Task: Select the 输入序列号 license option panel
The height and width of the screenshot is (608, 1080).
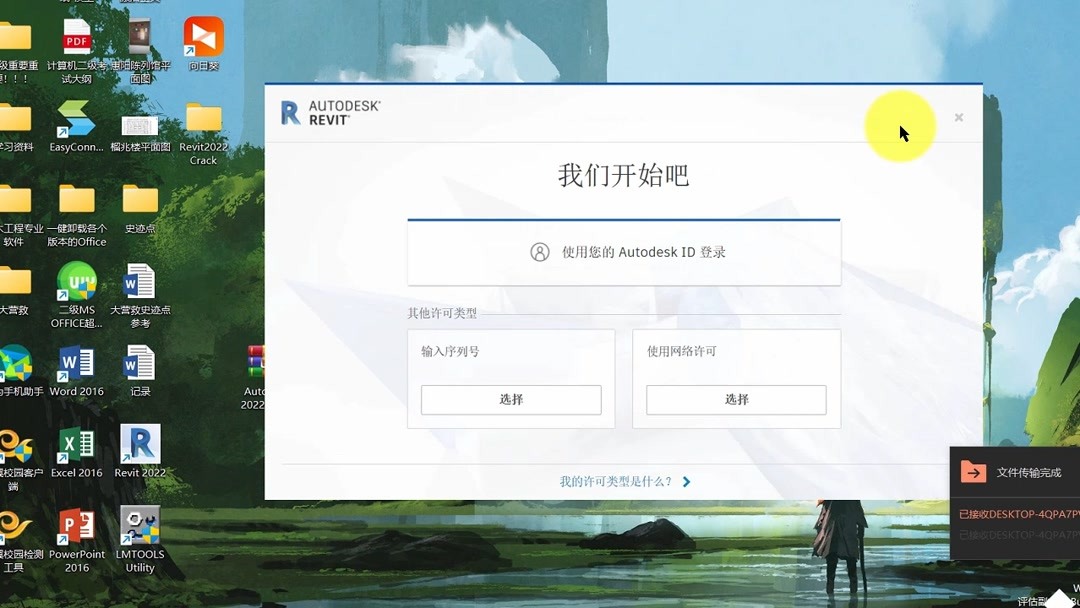Action: (x=511, y=352)
